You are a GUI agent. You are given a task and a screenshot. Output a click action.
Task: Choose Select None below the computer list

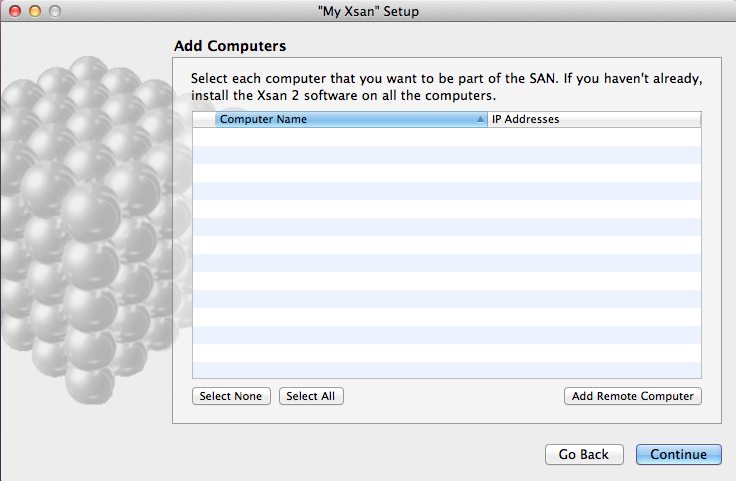coord(231,396)
